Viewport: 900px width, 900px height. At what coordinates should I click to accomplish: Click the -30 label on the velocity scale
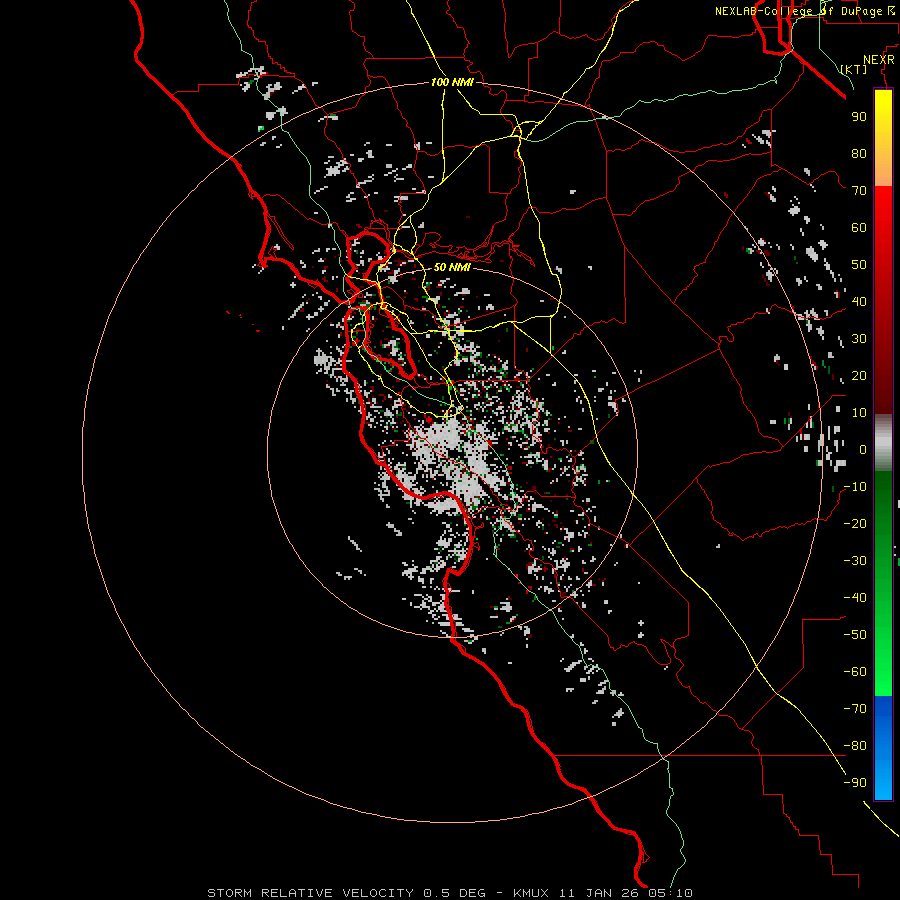(x=855, y=561)
